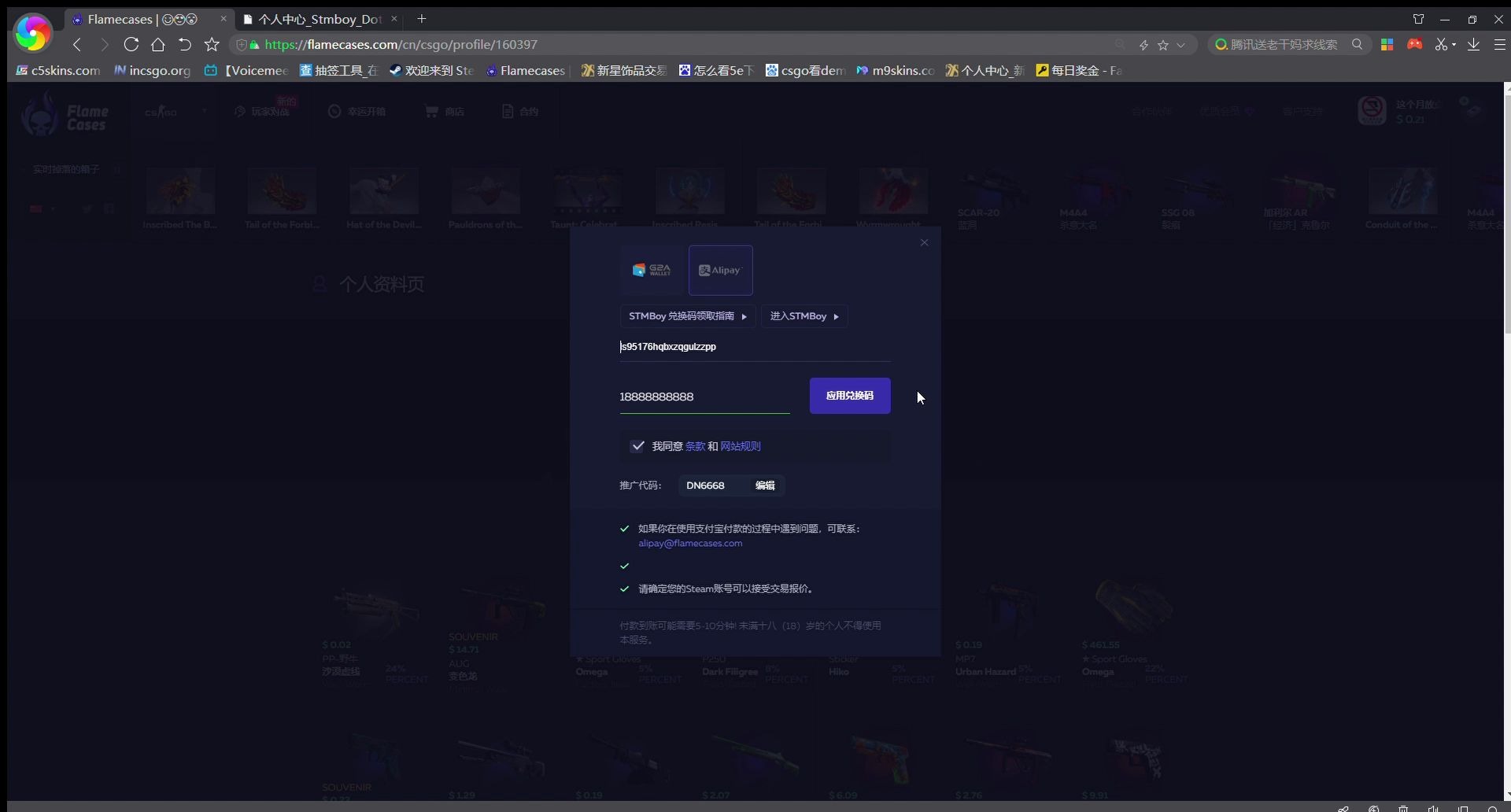
Task: Expand the scissors tool dropdown arrow
Action: click(1454, 45)
